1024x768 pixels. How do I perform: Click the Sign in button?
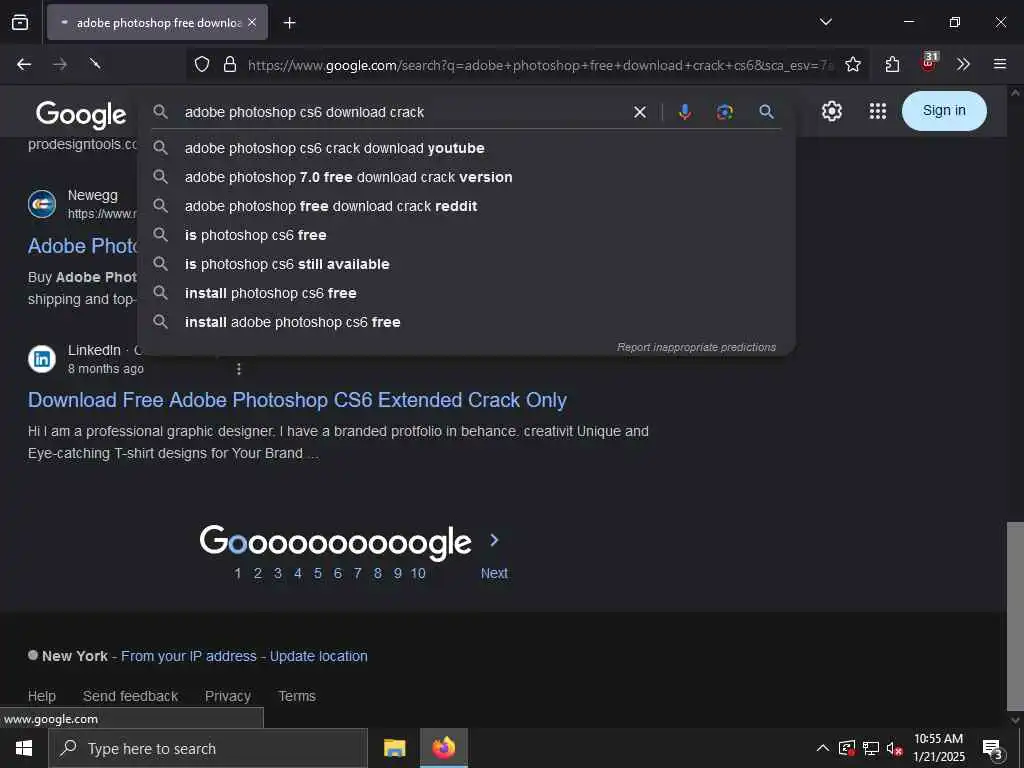pos(944,111)
